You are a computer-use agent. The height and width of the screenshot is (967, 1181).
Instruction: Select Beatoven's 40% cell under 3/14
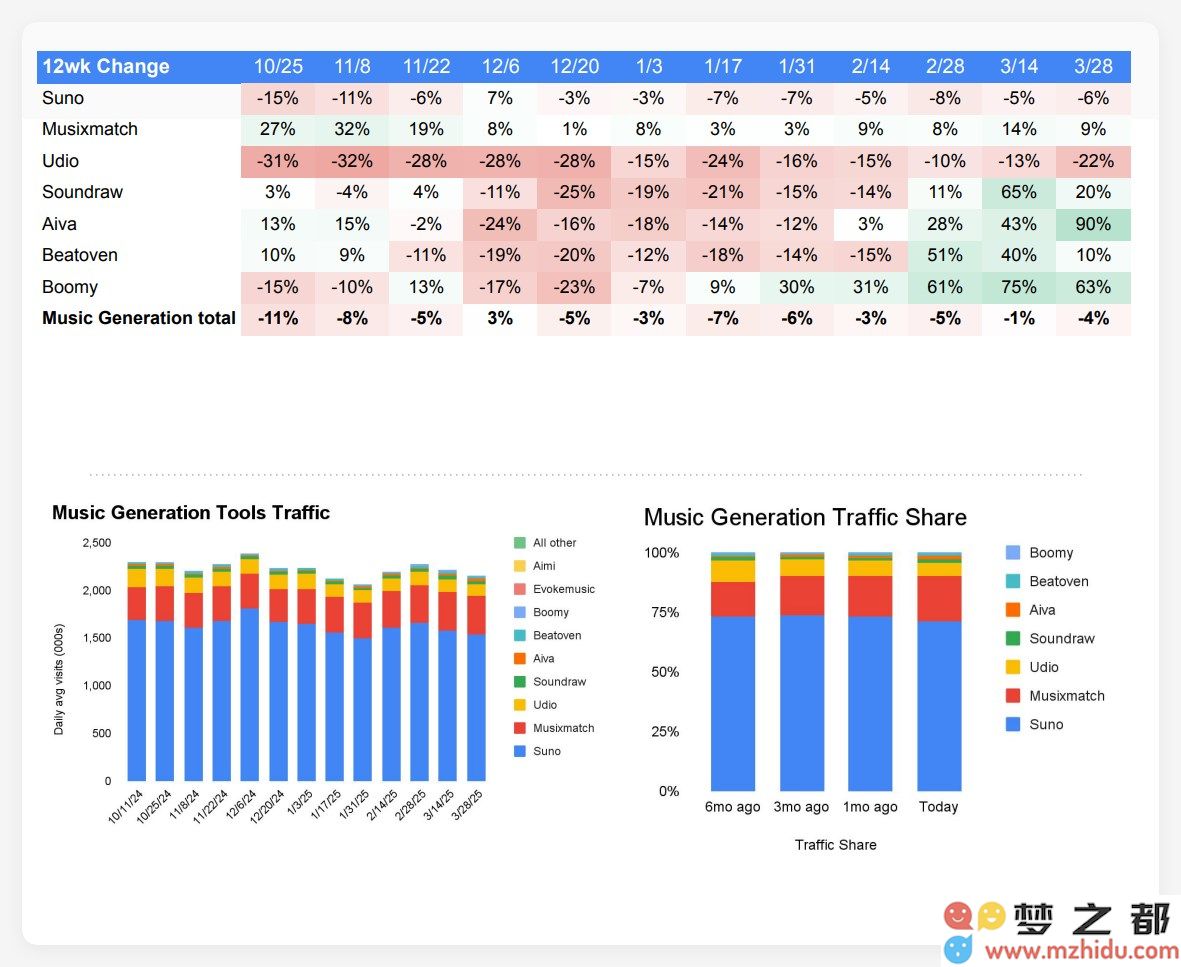(x=1018, y=255)
